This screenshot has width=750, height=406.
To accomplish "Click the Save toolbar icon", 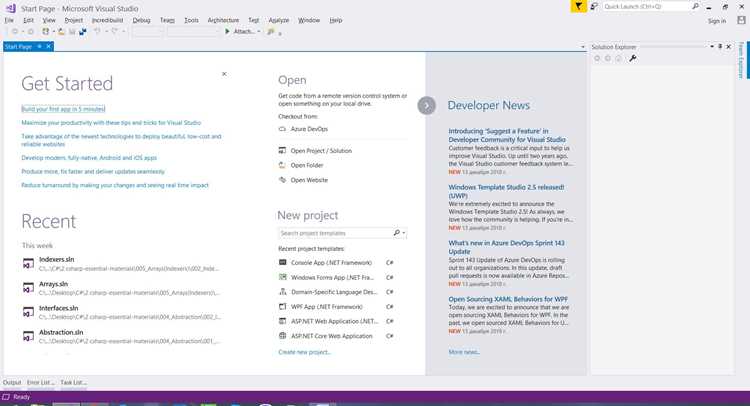I will tap(72, 32).
